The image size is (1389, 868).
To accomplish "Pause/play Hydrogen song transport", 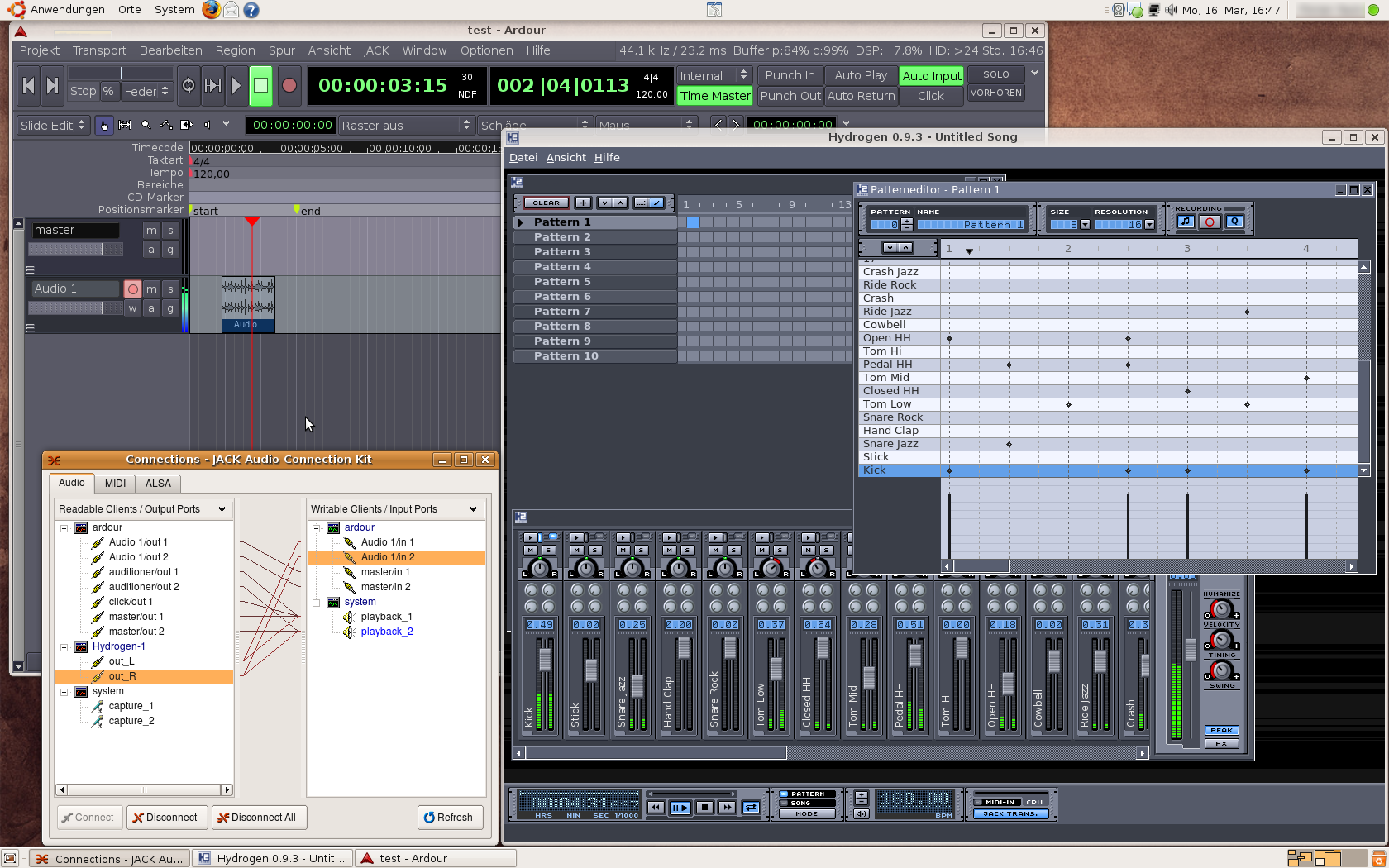I will (680, 808).
